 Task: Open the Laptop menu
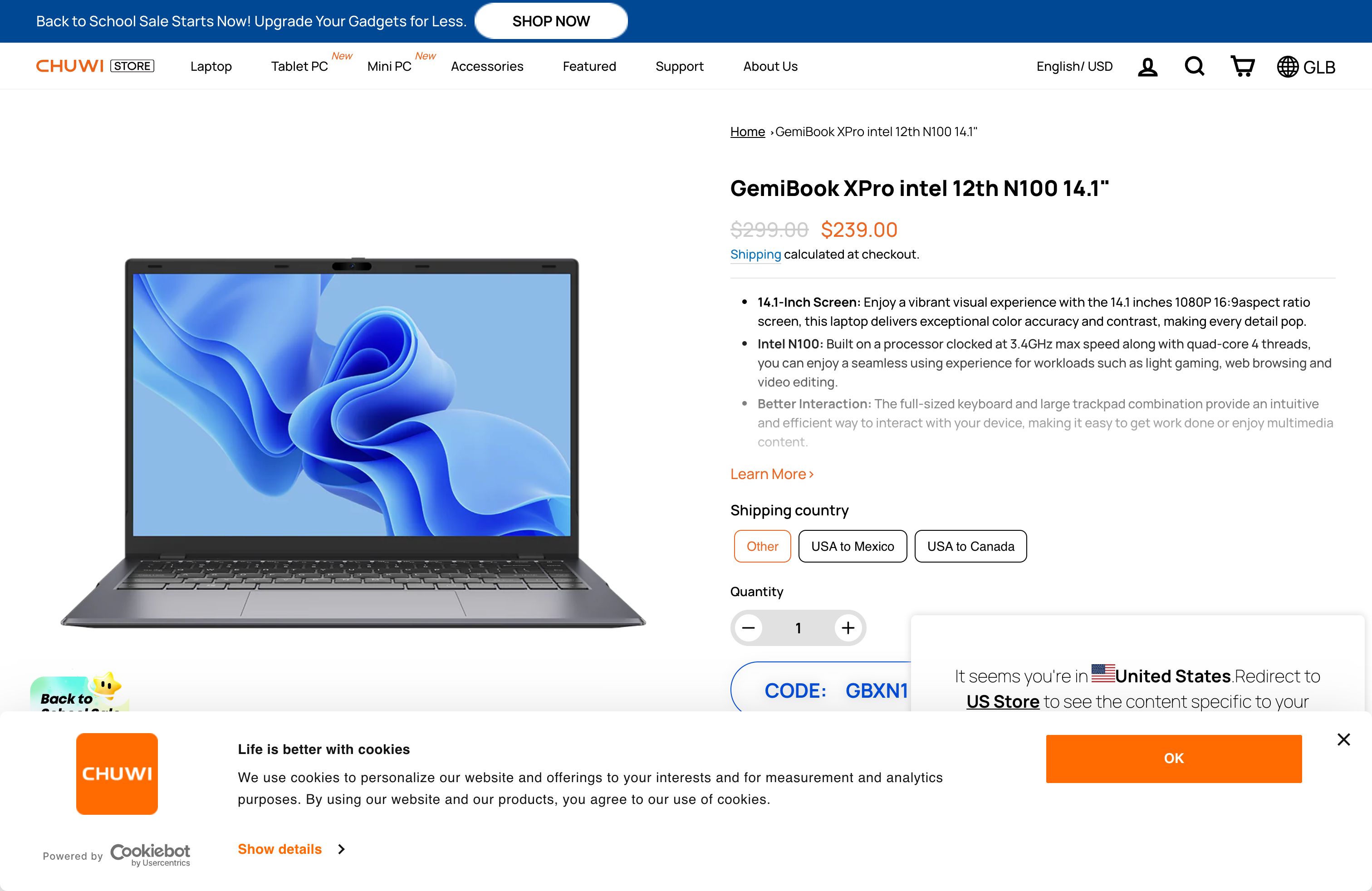[211, 66]
